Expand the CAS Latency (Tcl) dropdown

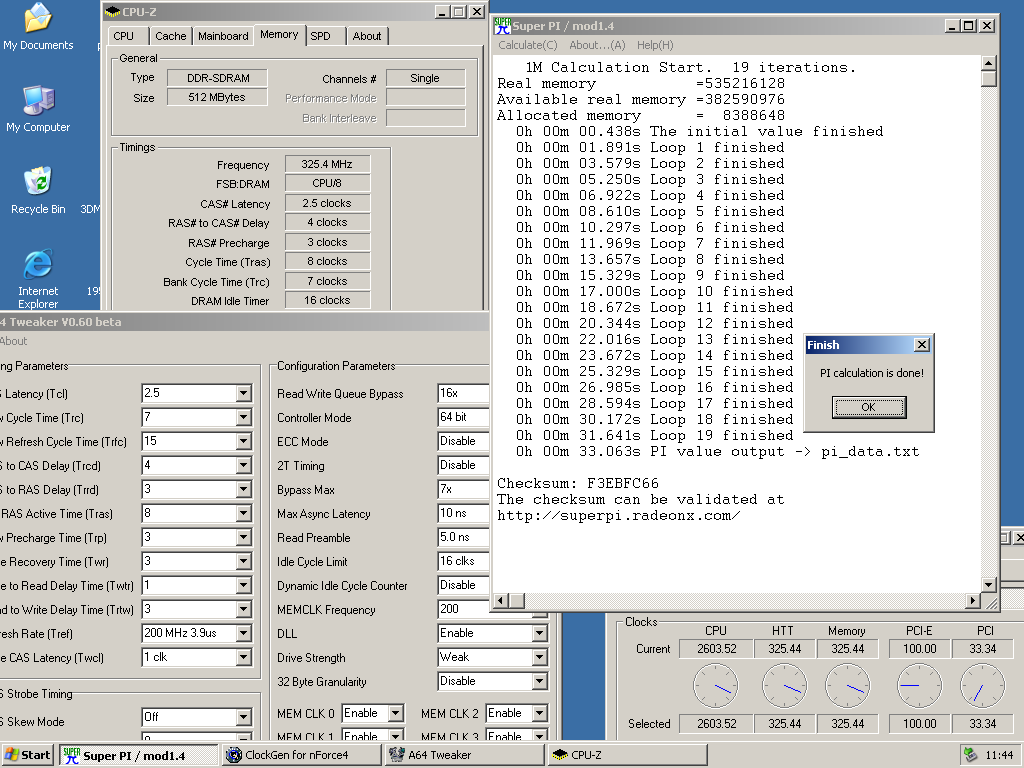244,393
